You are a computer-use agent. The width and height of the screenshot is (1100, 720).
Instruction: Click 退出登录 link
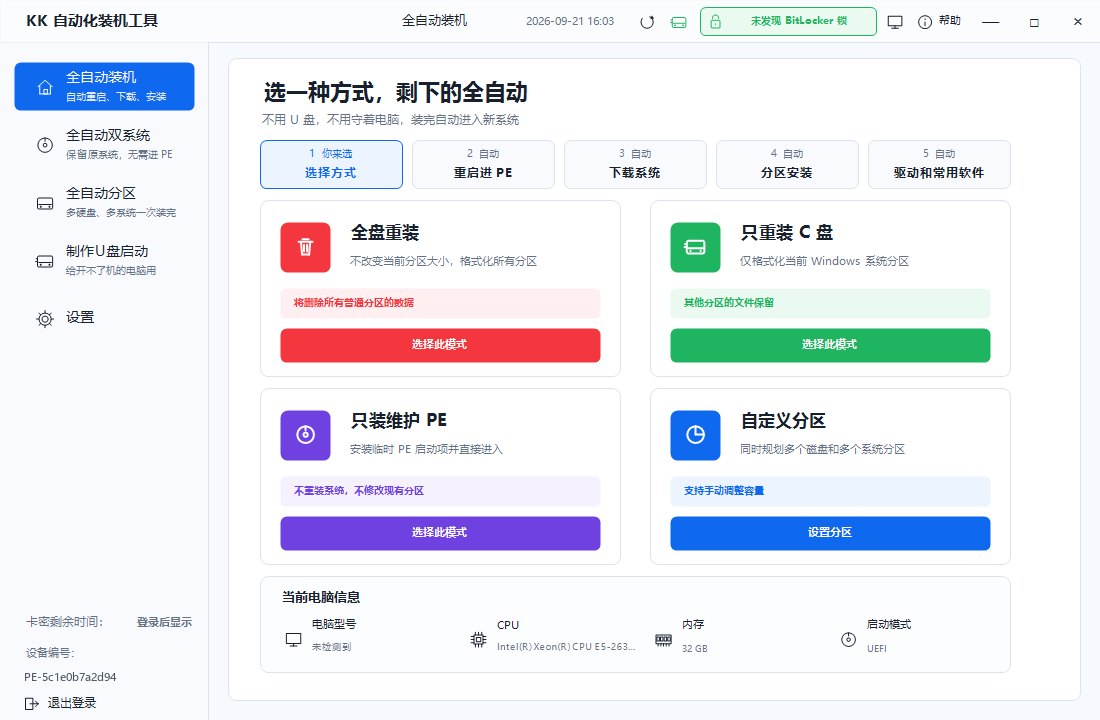(72, 703)
